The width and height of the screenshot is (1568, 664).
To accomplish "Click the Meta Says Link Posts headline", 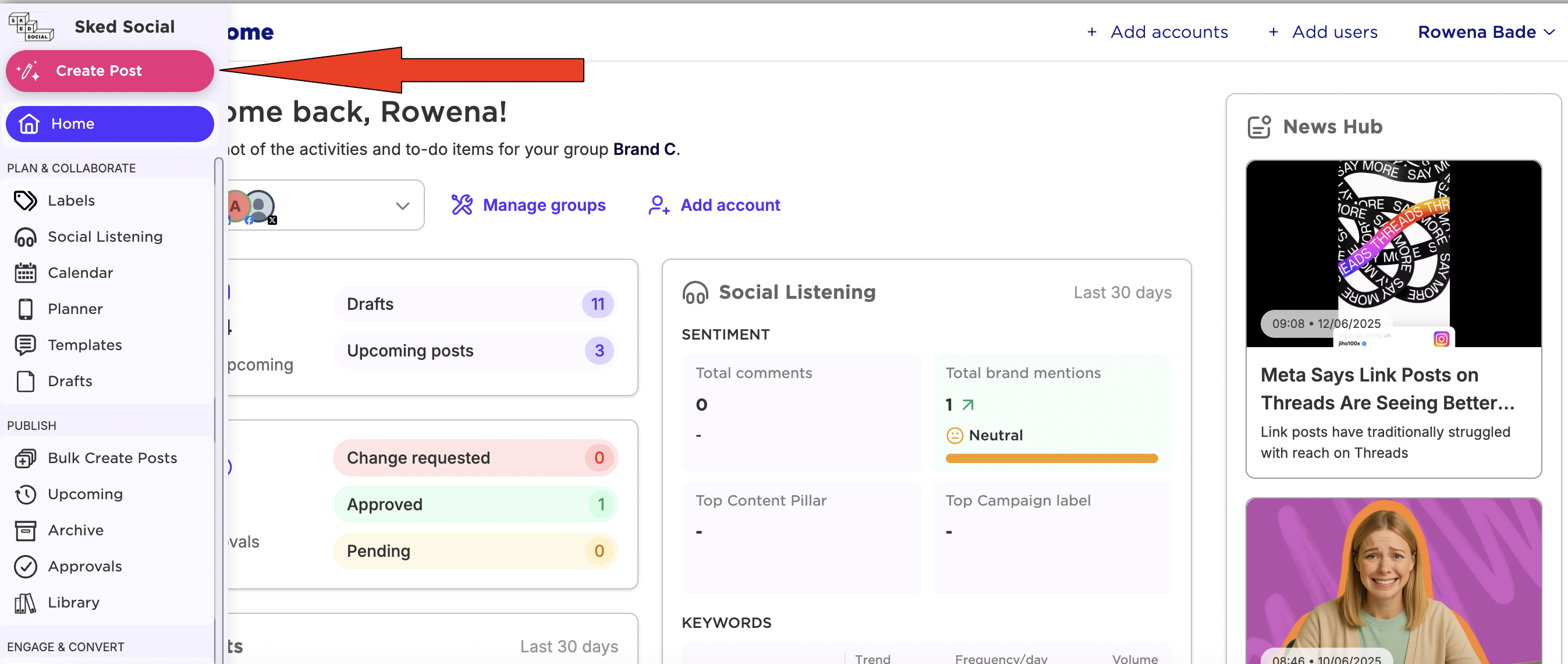I will tap(1387, 388).
